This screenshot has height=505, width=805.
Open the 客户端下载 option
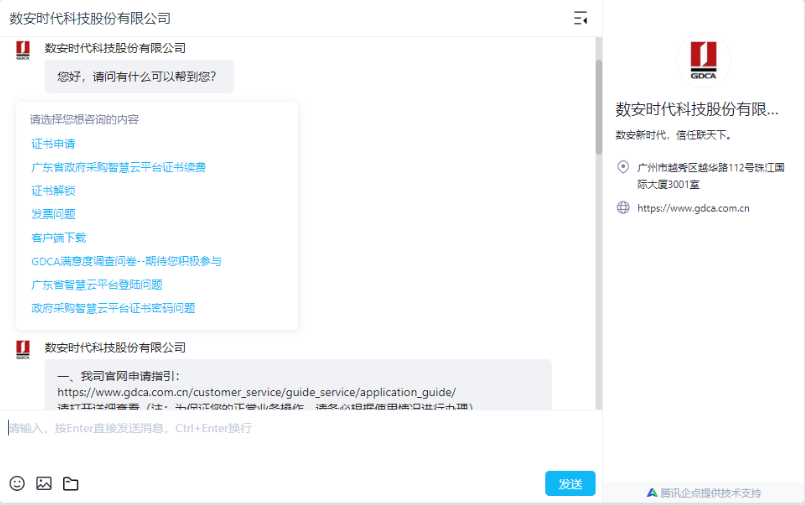(59, 238)
